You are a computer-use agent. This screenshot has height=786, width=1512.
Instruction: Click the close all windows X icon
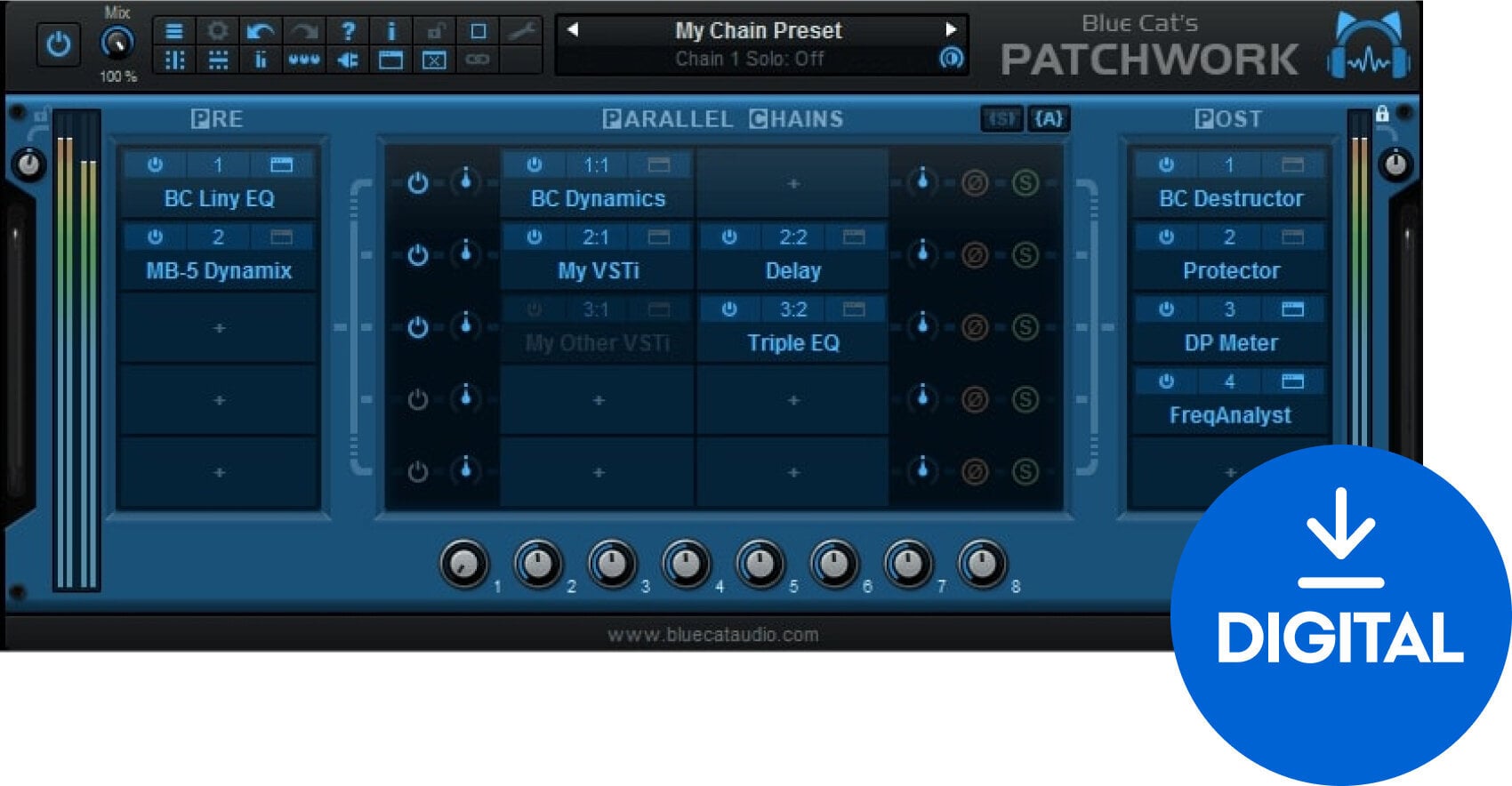[x=434, y=60]
